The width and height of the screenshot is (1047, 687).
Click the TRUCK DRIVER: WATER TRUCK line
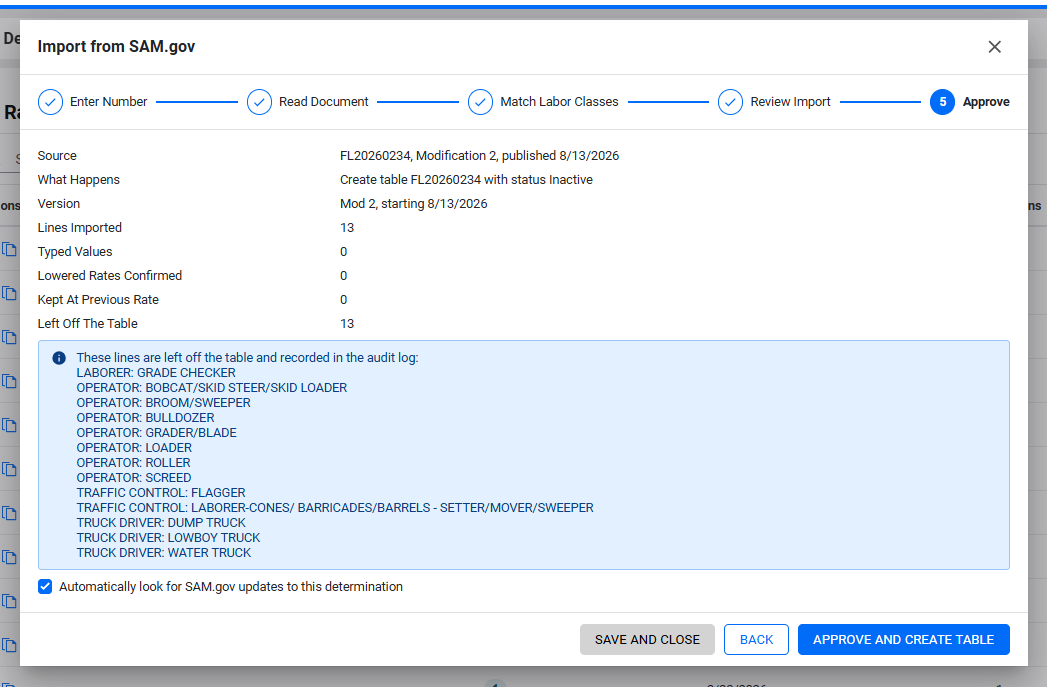click(164, 553)
